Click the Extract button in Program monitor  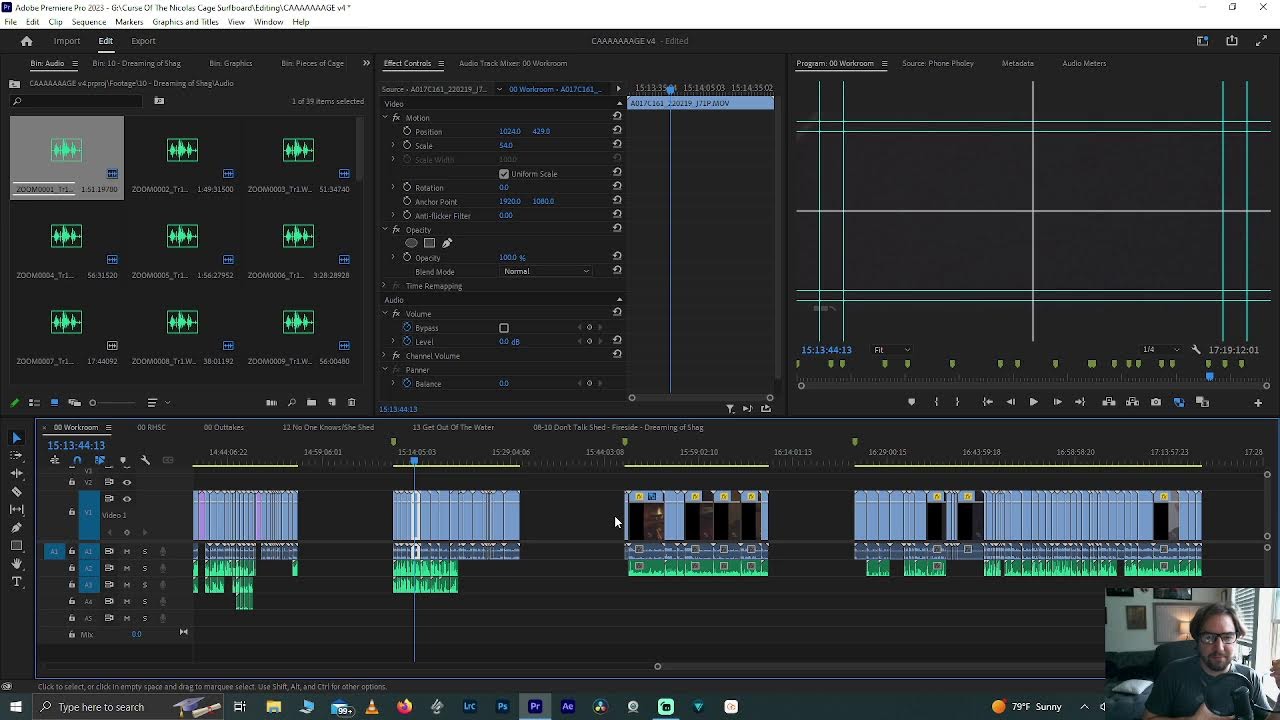click(1132, 402)
